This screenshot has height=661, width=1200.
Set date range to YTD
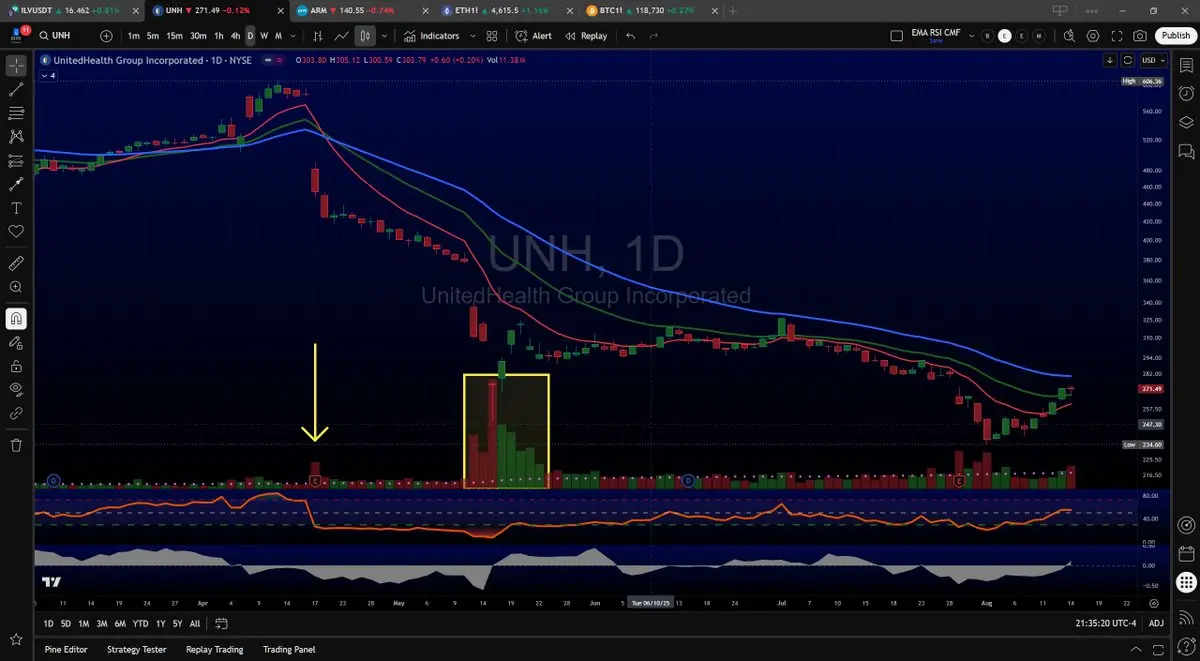140,624
